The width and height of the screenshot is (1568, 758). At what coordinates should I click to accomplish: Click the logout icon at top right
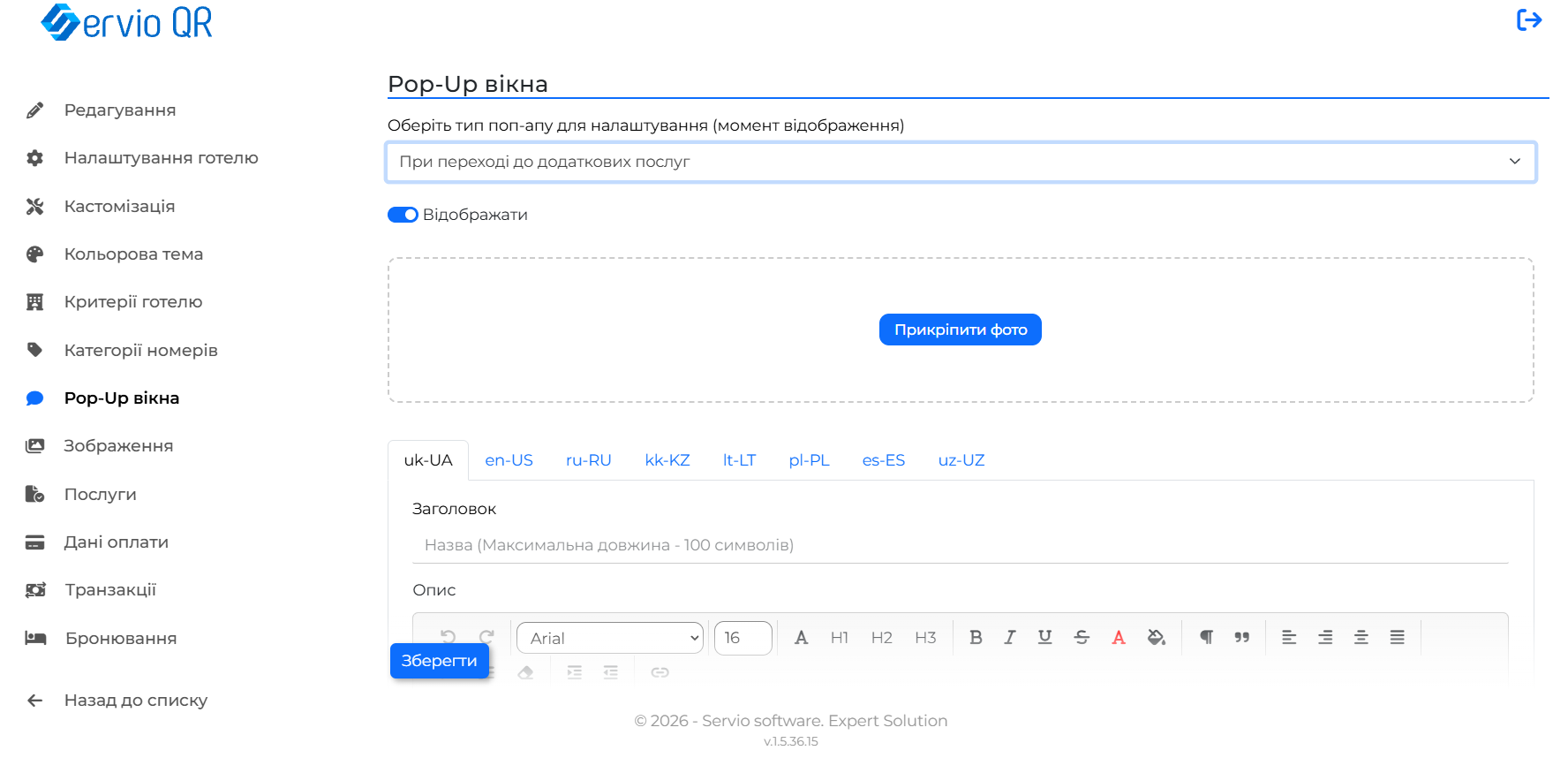(x=1529, y=19)
